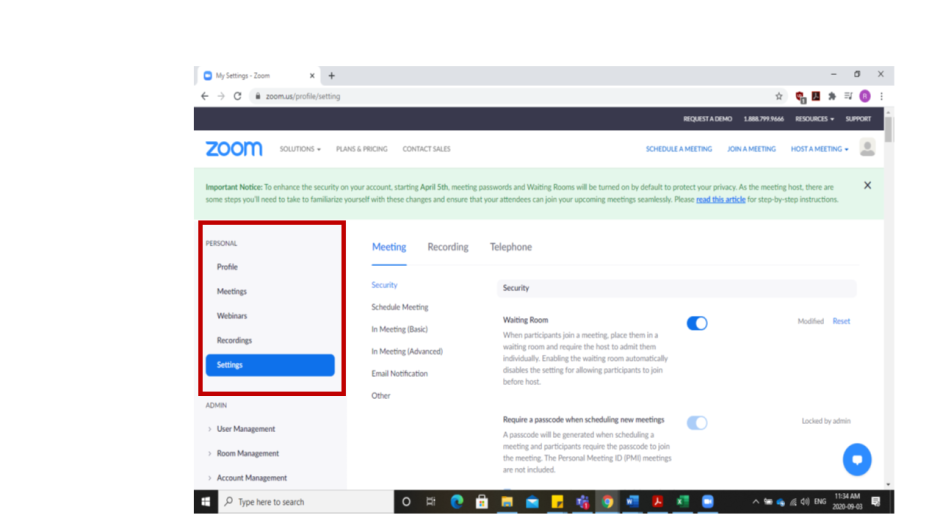Open Zoom app from taskbar
This screenshot has height=529, width=940.
pyautogui.click(x=708, y=501)
